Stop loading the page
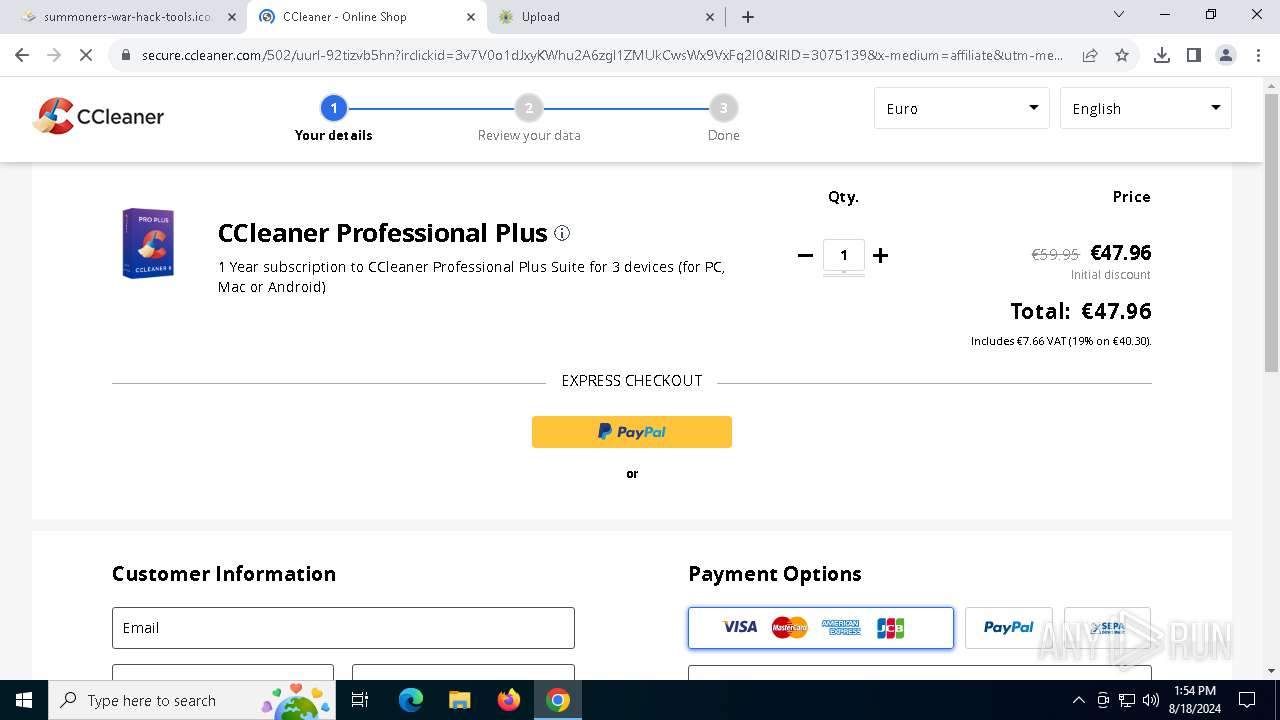Image resolution: width=1280 pixels, height=720 pixels. pos(86,55)
